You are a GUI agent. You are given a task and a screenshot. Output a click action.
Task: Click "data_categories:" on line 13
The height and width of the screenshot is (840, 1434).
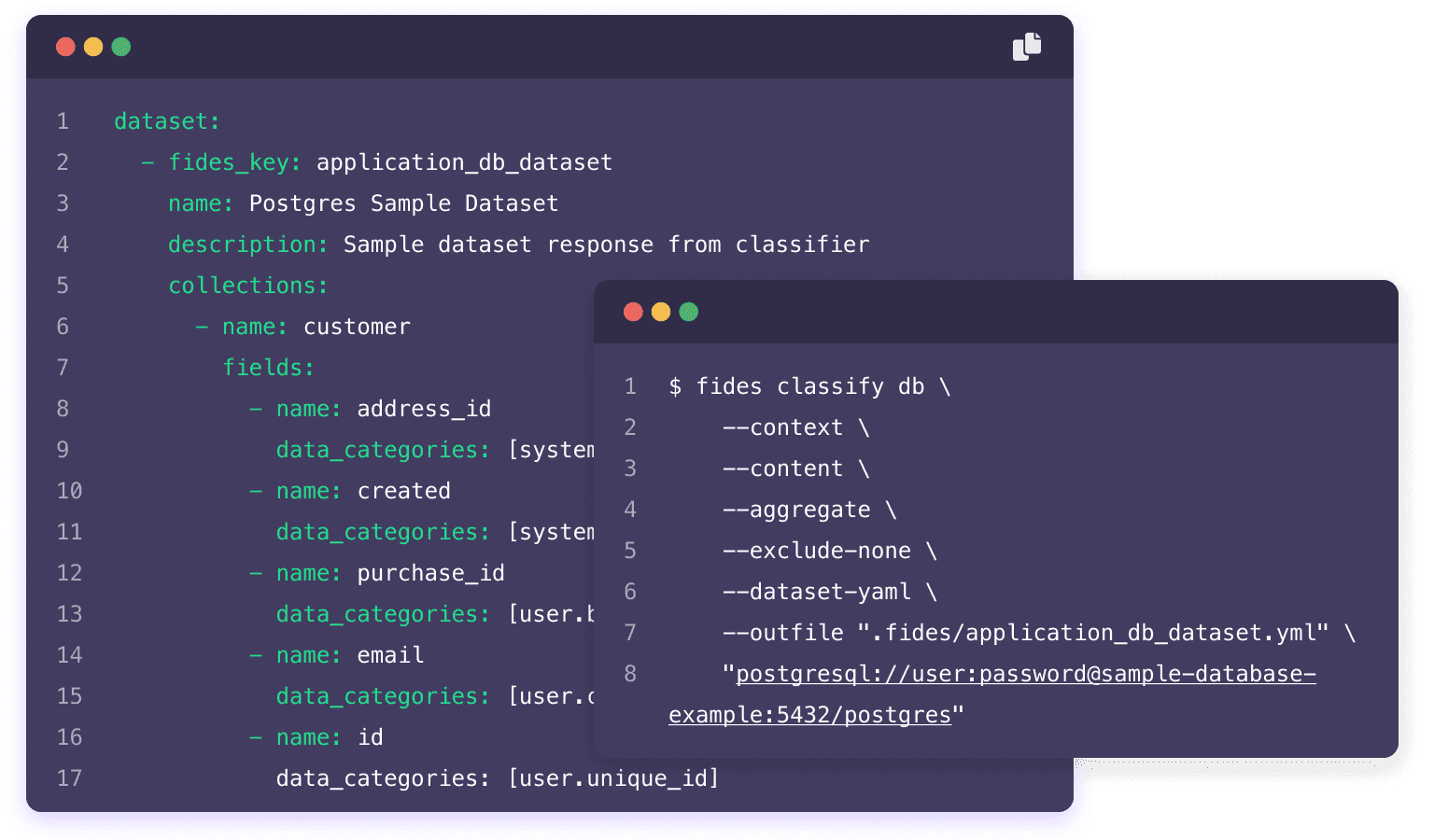(383, 614)
